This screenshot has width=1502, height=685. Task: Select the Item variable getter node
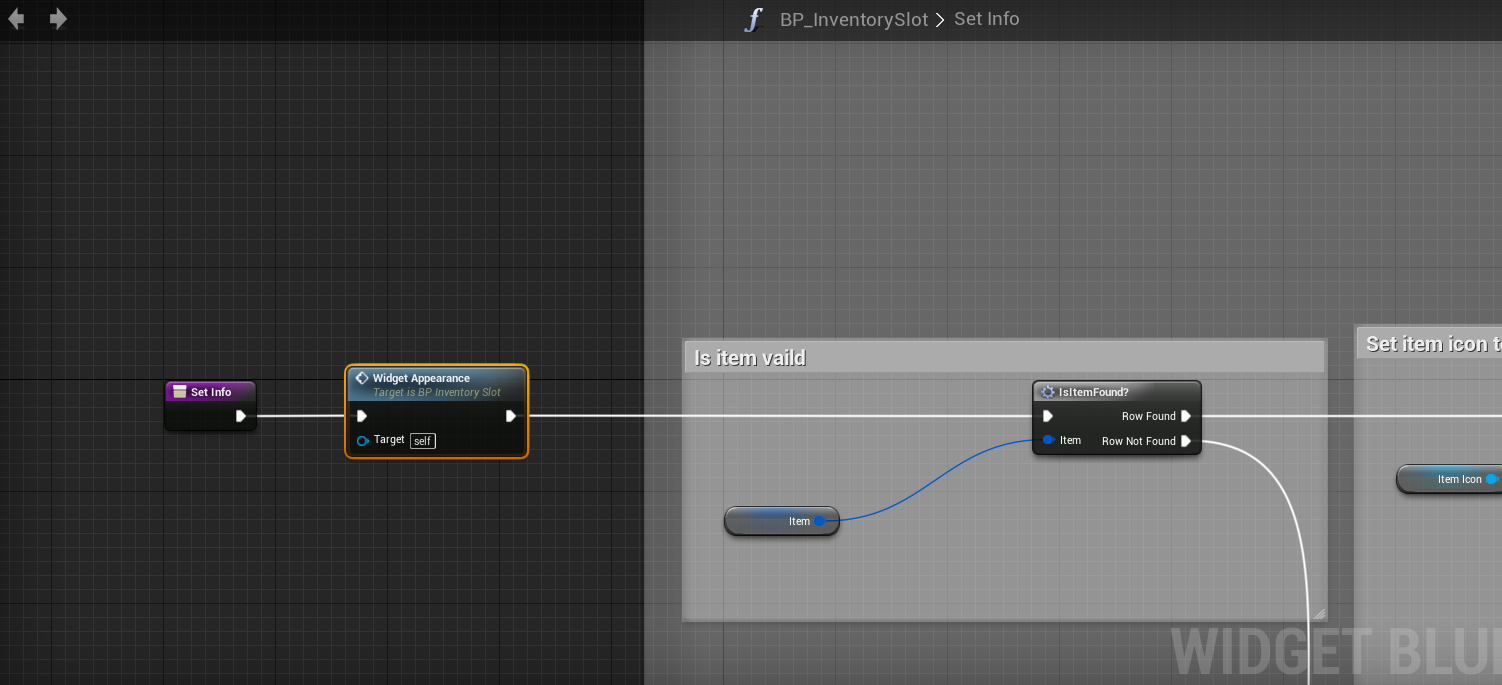click(x=780, y=521)
